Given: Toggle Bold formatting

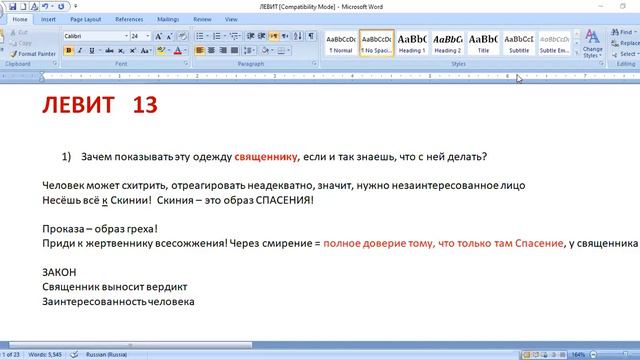Looking at the screenshot, I should pos(69,51).
